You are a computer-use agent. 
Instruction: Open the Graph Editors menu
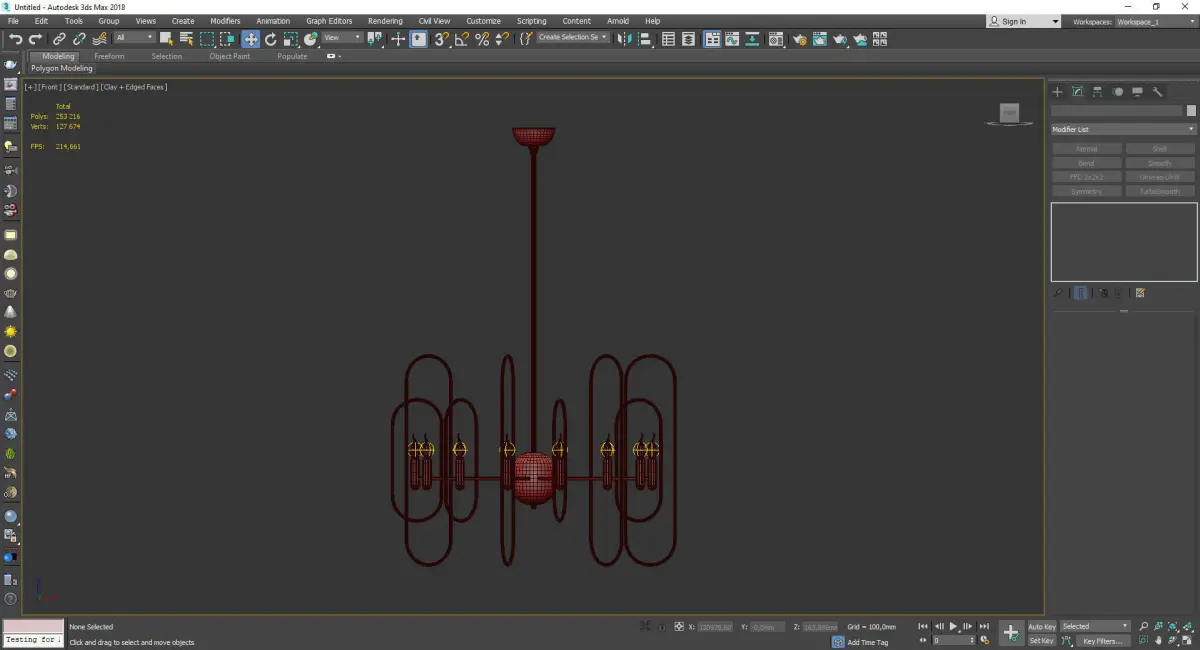pos(329,21)
